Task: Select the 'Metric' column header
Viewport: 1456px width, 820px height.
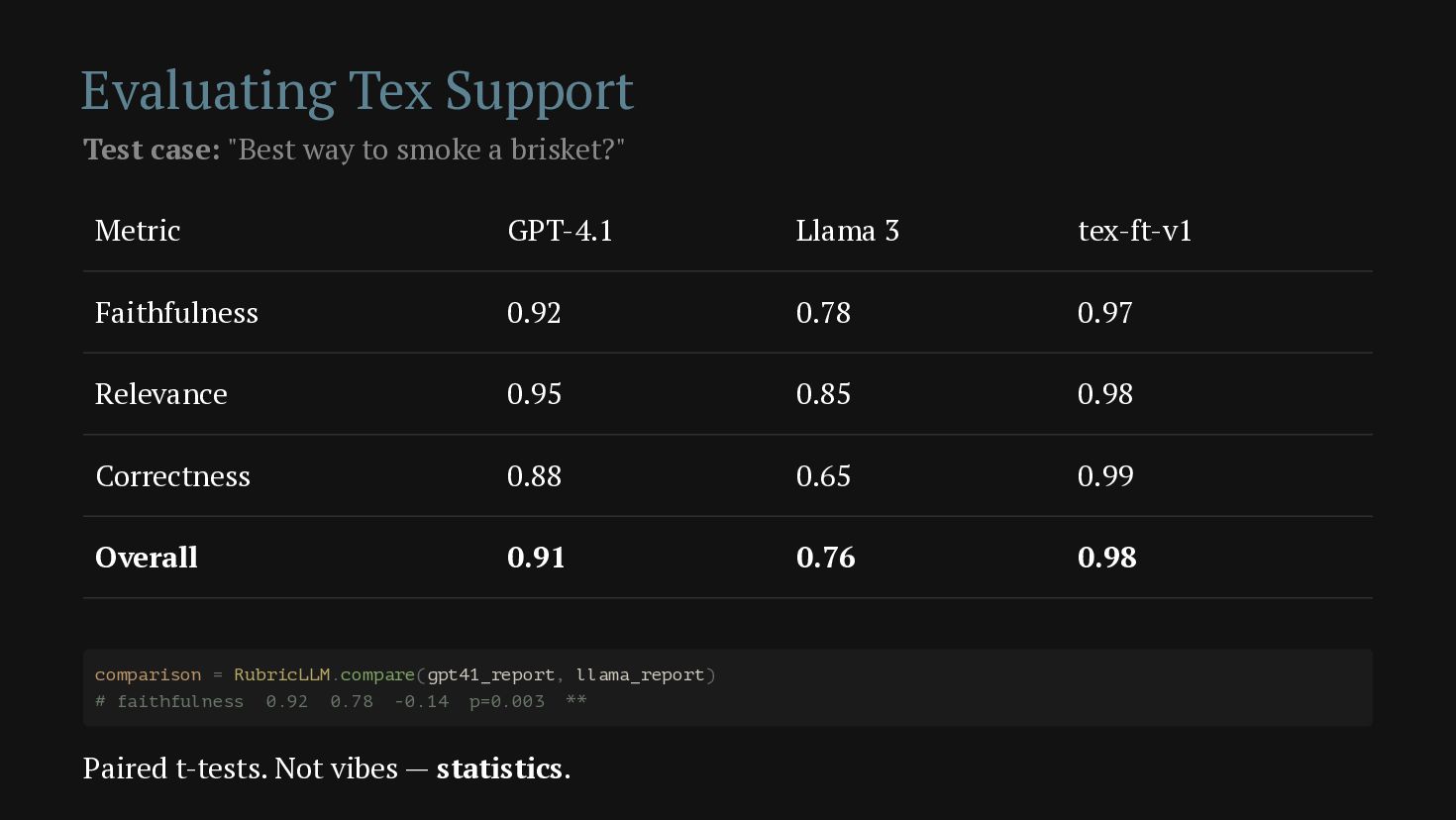Action: 138,231
